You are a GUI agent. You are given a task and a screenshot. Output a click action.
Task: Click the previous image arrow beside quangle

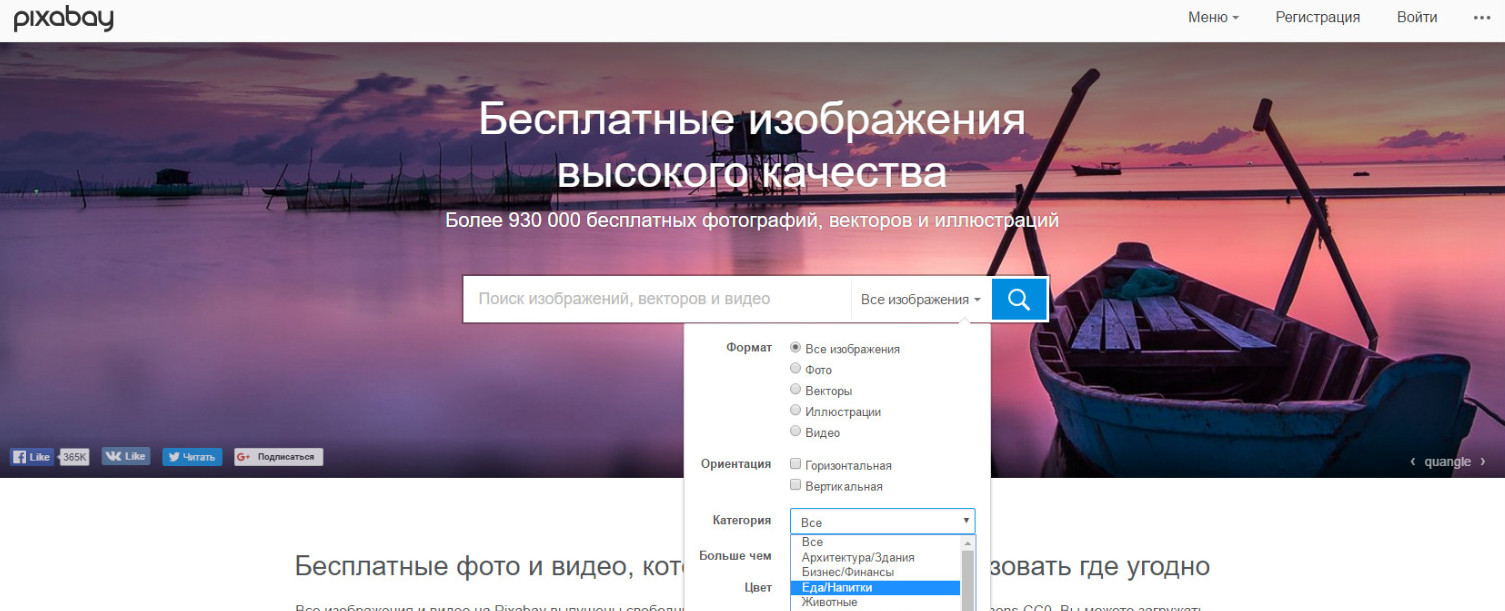[1413, 461]
